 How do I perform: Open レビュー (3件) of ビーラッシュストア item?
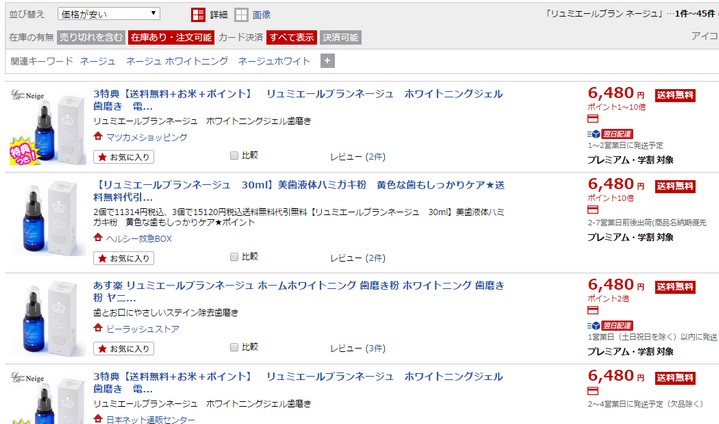(358, 348)
